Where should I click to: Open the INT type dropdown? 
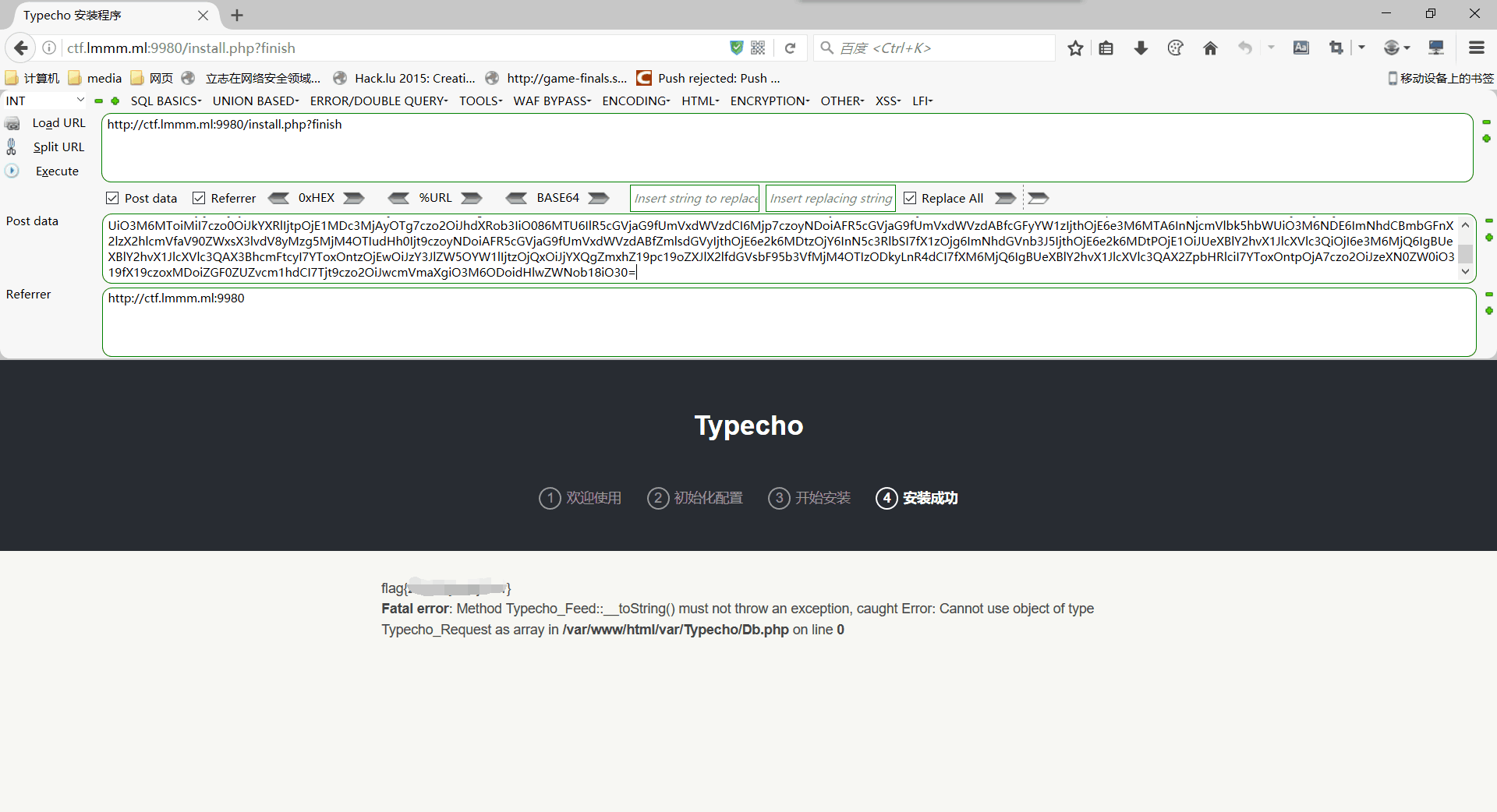tap(45, 101)
